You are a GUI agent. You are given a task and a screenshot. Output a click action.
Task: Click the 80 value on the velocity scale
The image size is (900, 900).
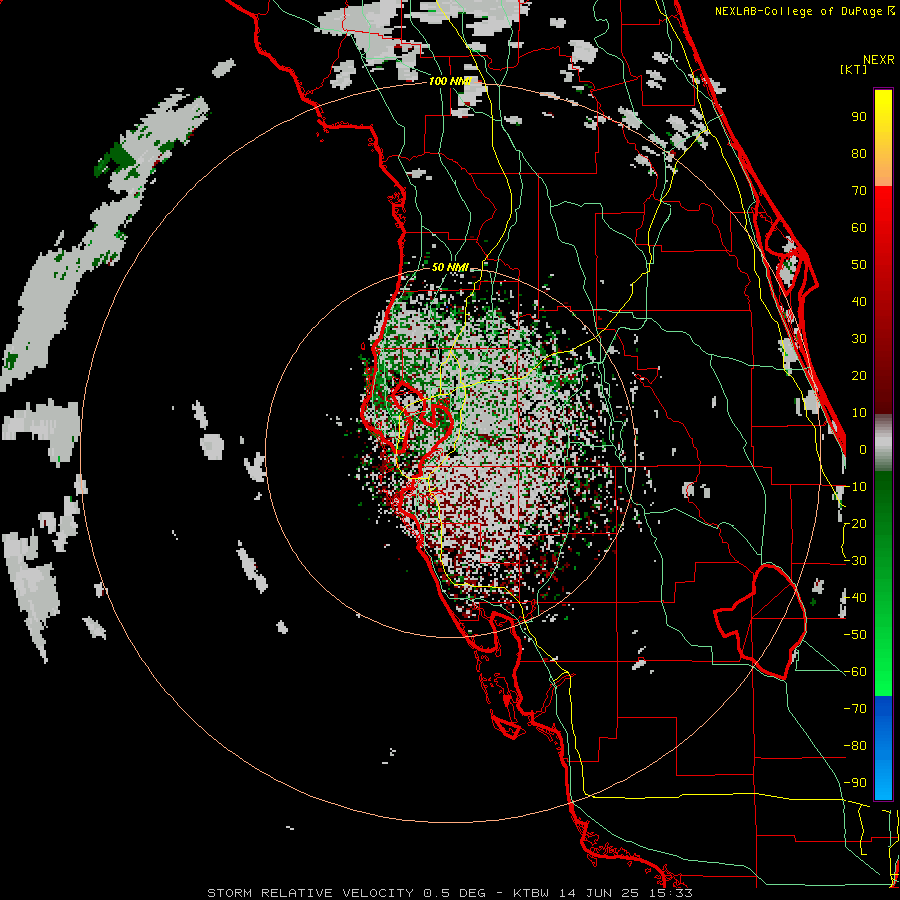[x=859, y=154]
